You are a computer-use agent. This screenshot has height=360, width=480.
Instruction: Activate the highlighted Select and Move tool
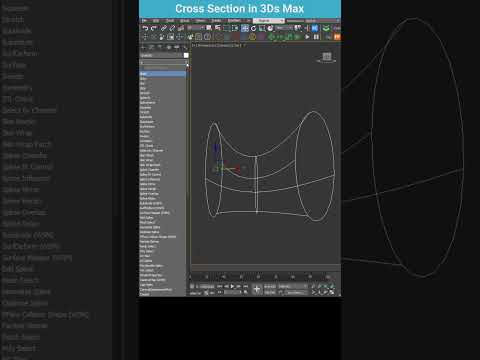tap(245, 28)
